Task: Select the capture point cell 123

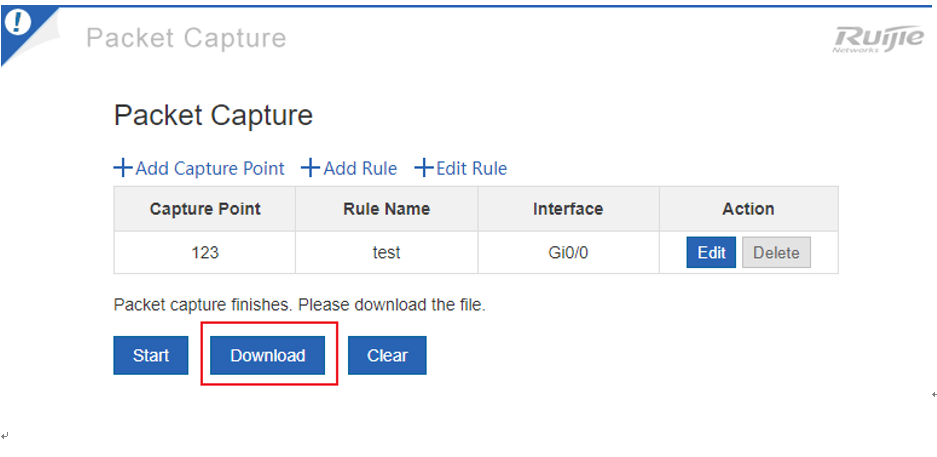Action: [205, 253]
